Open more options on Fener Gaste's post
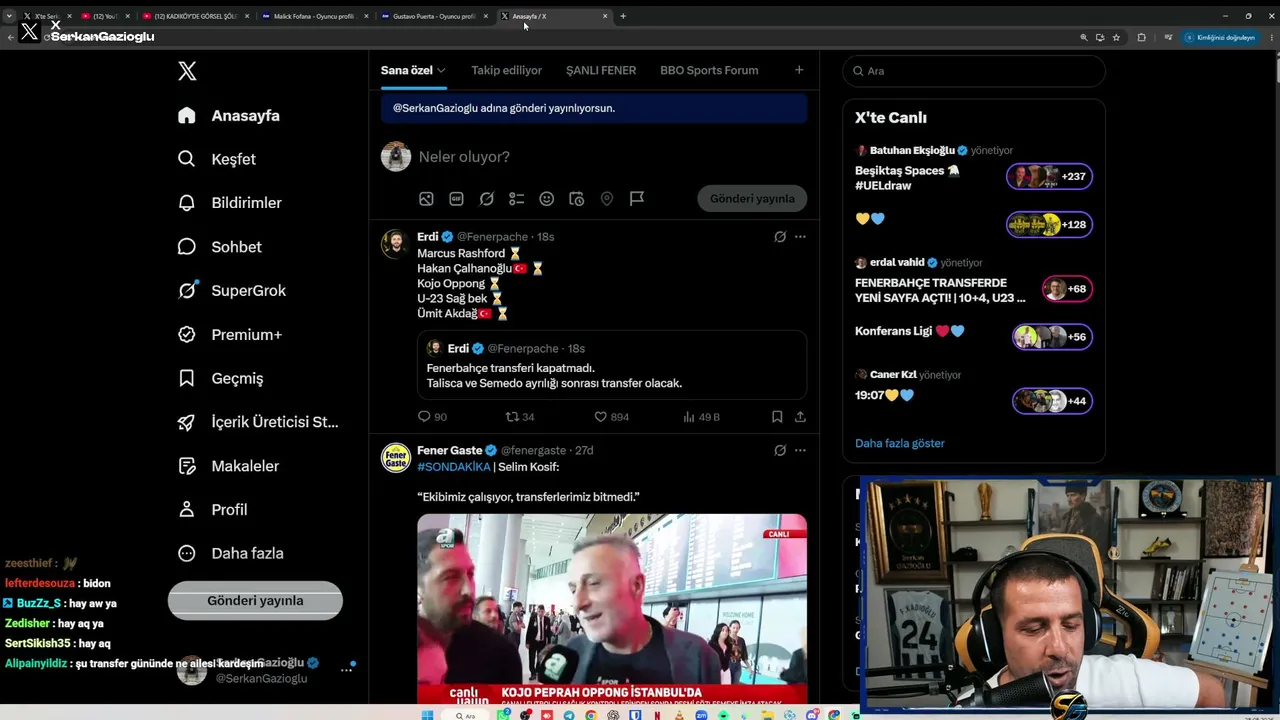Image resolution: width=1280 pixels, height=720 pixels. click(800, 451)
